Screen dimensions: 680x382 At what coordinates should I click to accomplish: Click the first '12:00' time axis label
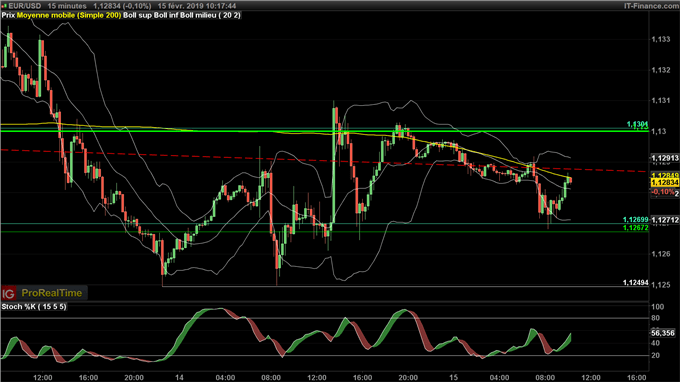click(42, 378)
